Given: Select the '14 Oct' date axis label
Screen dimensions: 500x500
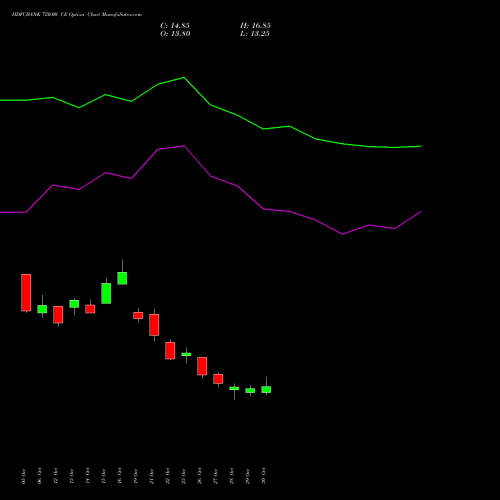Looking at the screenshot, I should pyautogui.click(x=87, y=476).
